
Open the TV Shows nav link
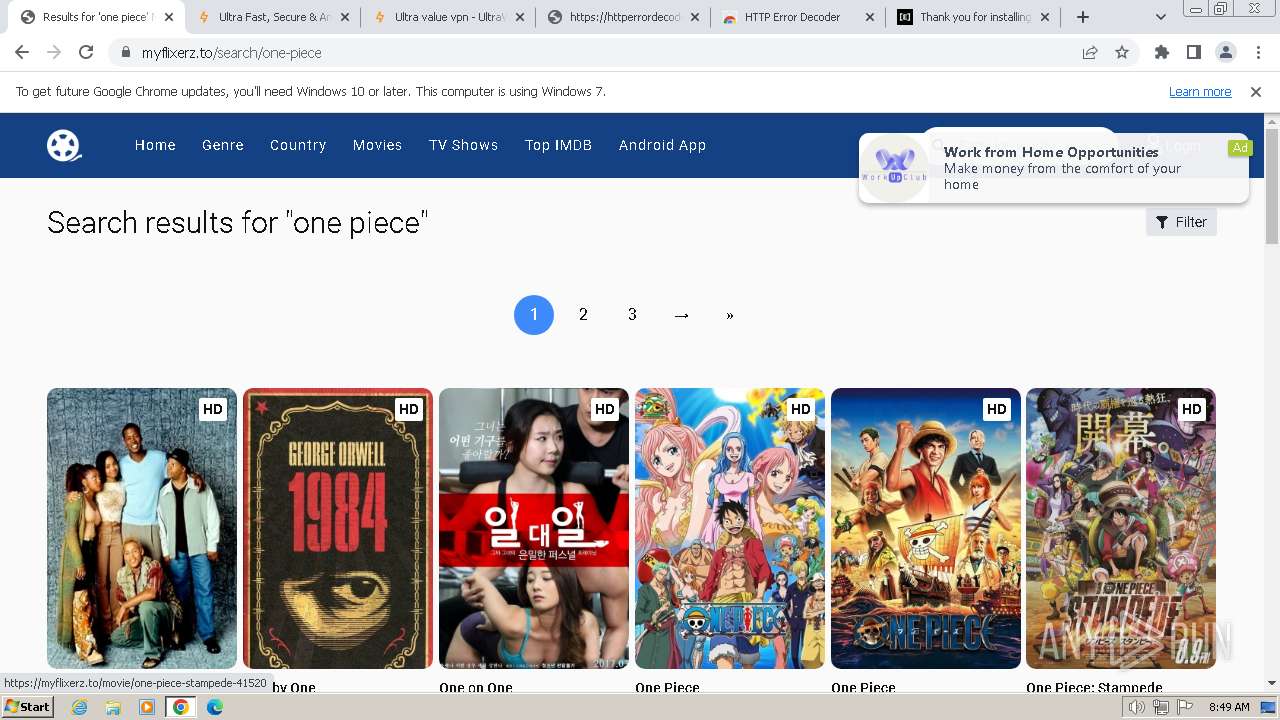[463, 145]
